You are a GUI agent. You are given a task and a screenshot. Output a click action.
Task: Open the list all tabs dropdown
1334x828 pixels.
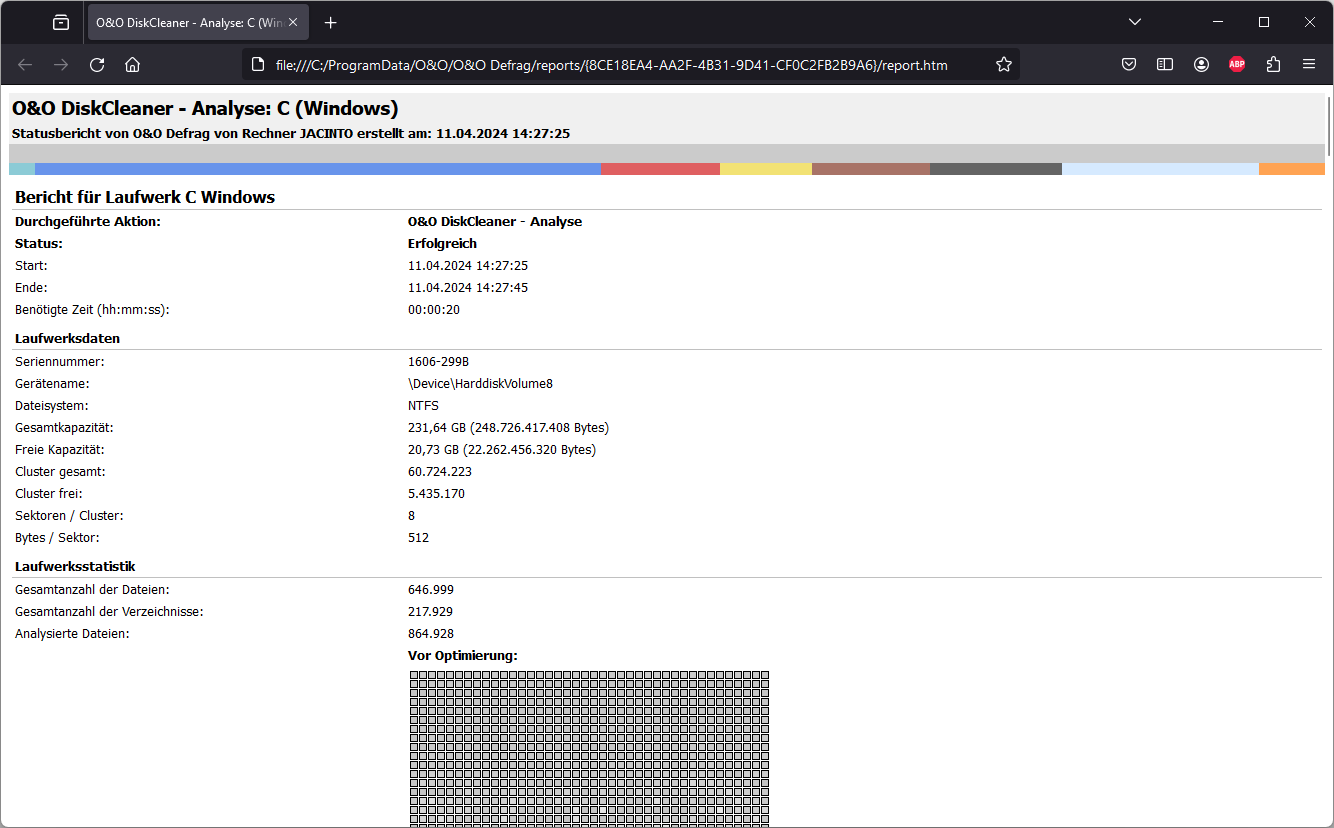1135,22
